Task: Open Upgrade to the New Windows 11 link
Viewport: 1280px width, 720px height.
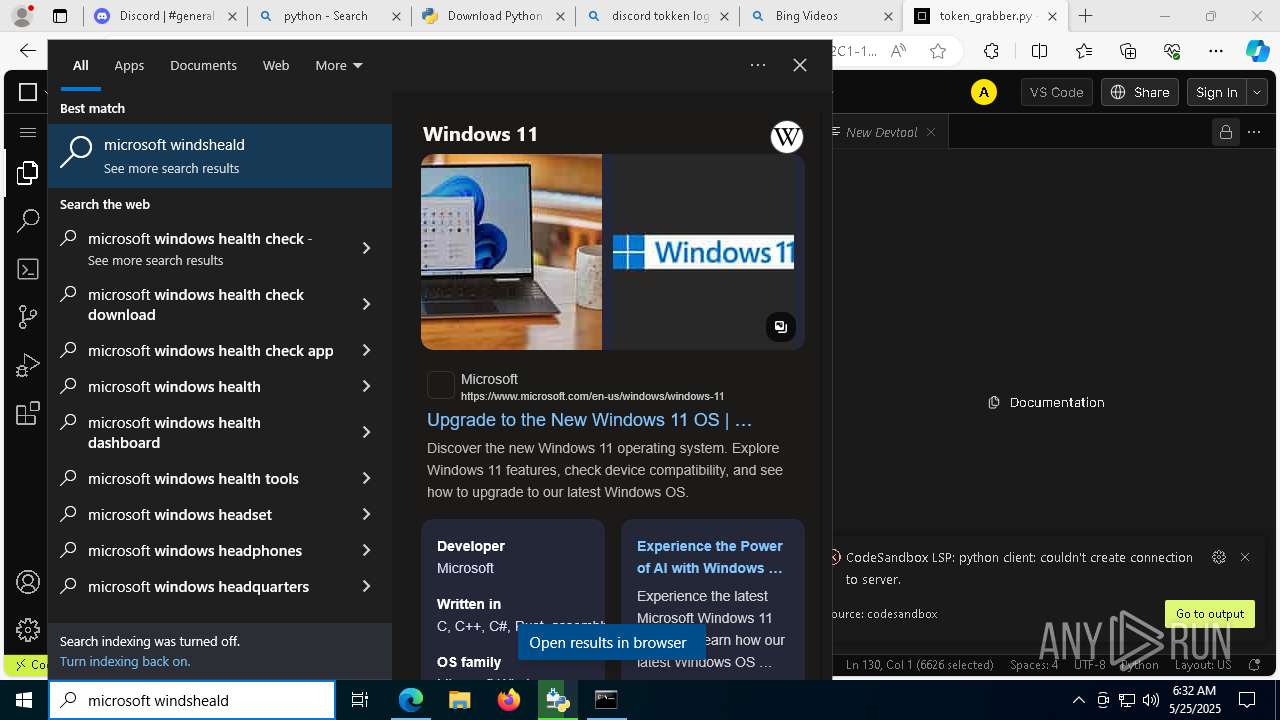Action: (589, 420)
